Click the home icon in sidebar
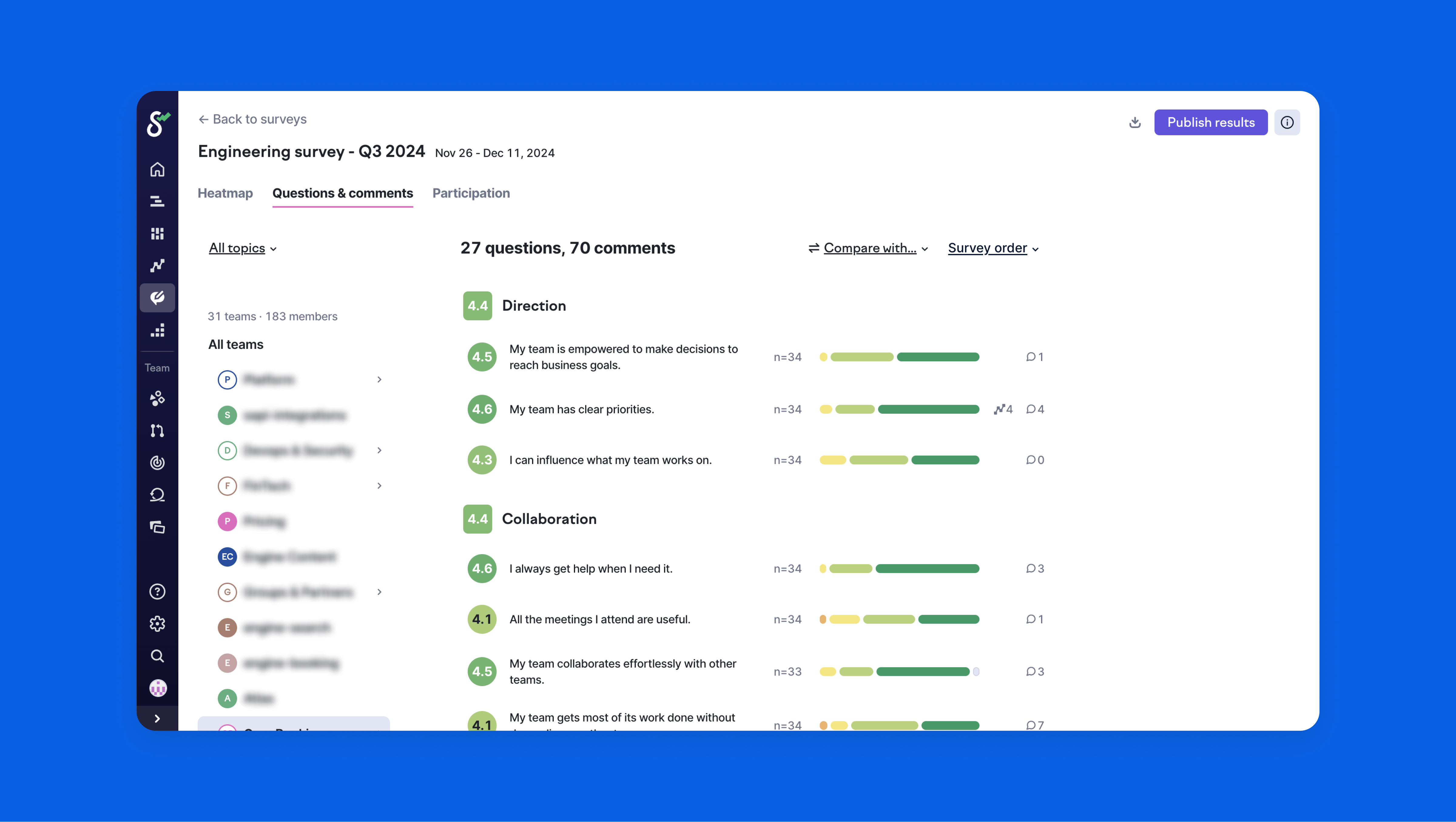 157,170
